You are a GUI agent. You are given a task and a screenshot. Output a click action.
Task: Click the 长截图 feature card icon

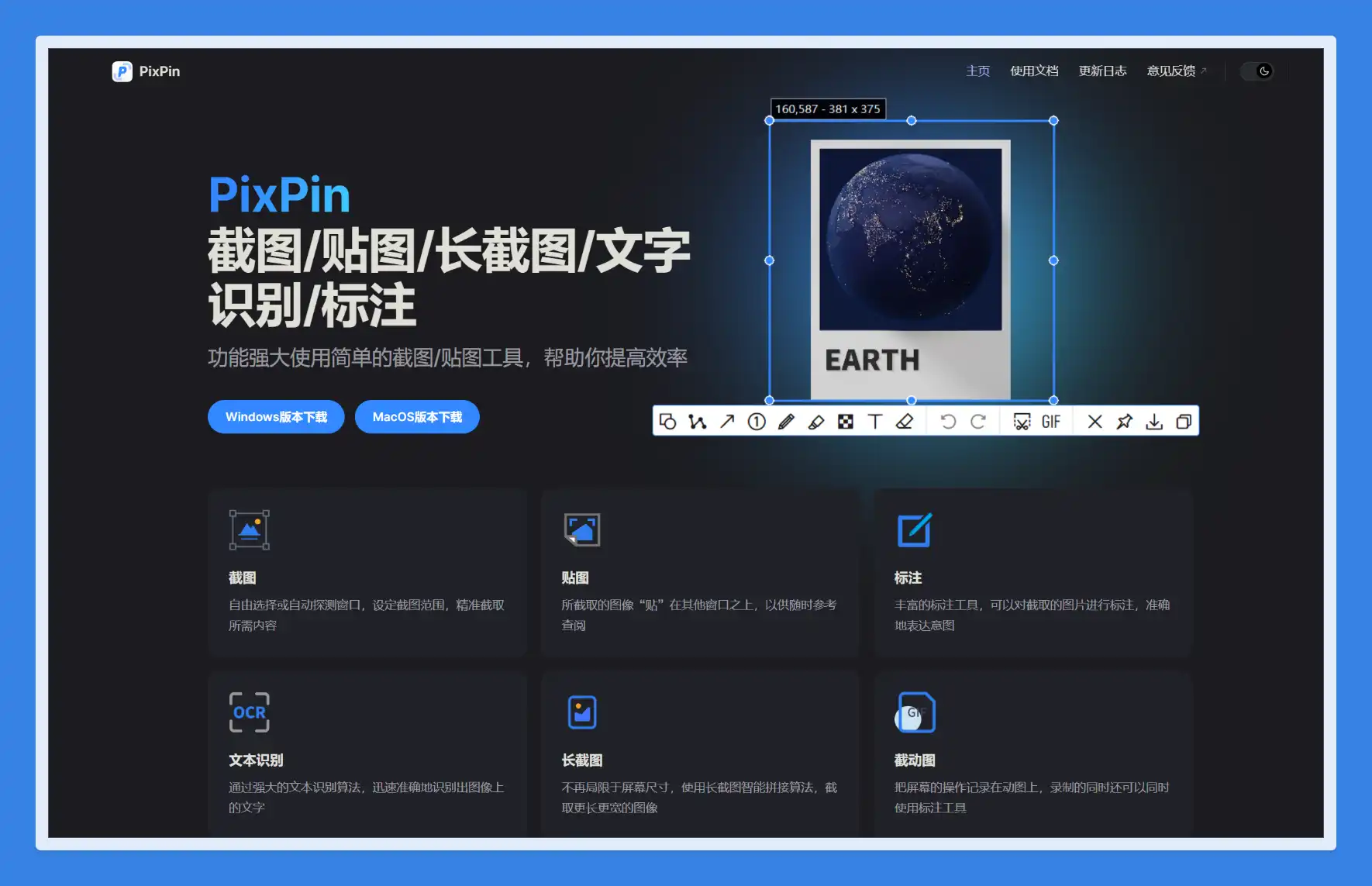pos(582,712)
